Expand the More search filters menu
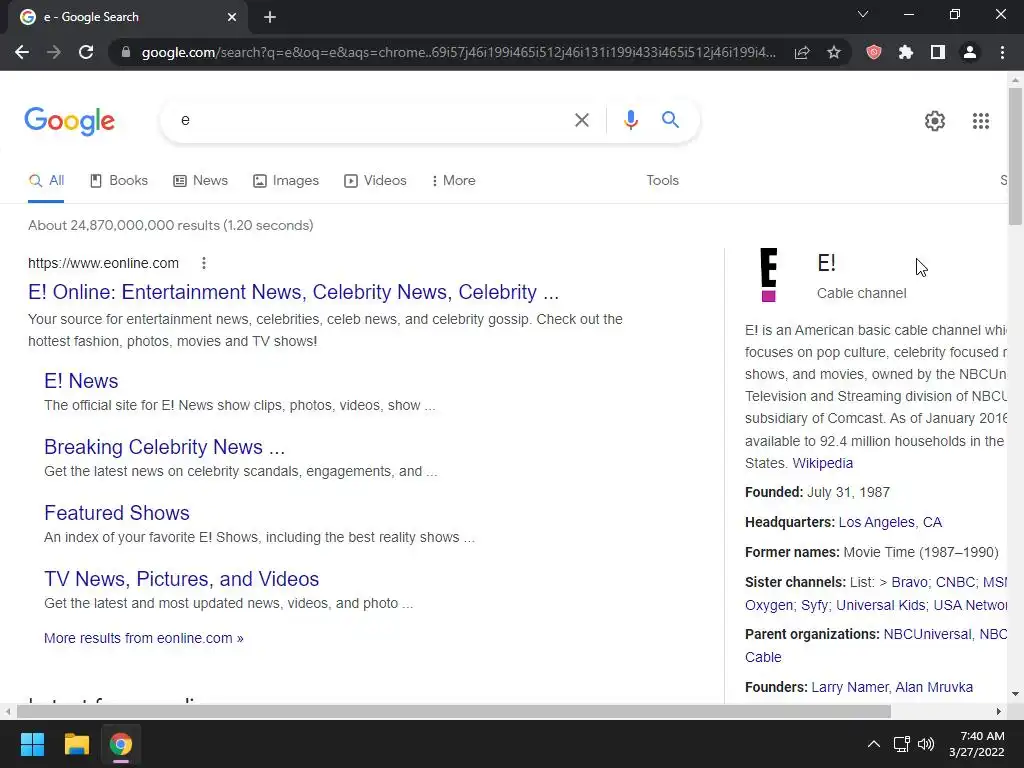The width and height of the screenshot is (1024, 768). [453, 180]
